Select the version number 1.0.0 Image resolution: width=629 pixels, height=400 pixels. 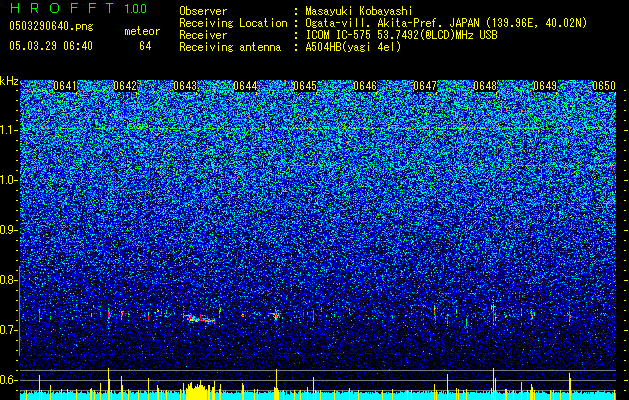coord(136,8)
